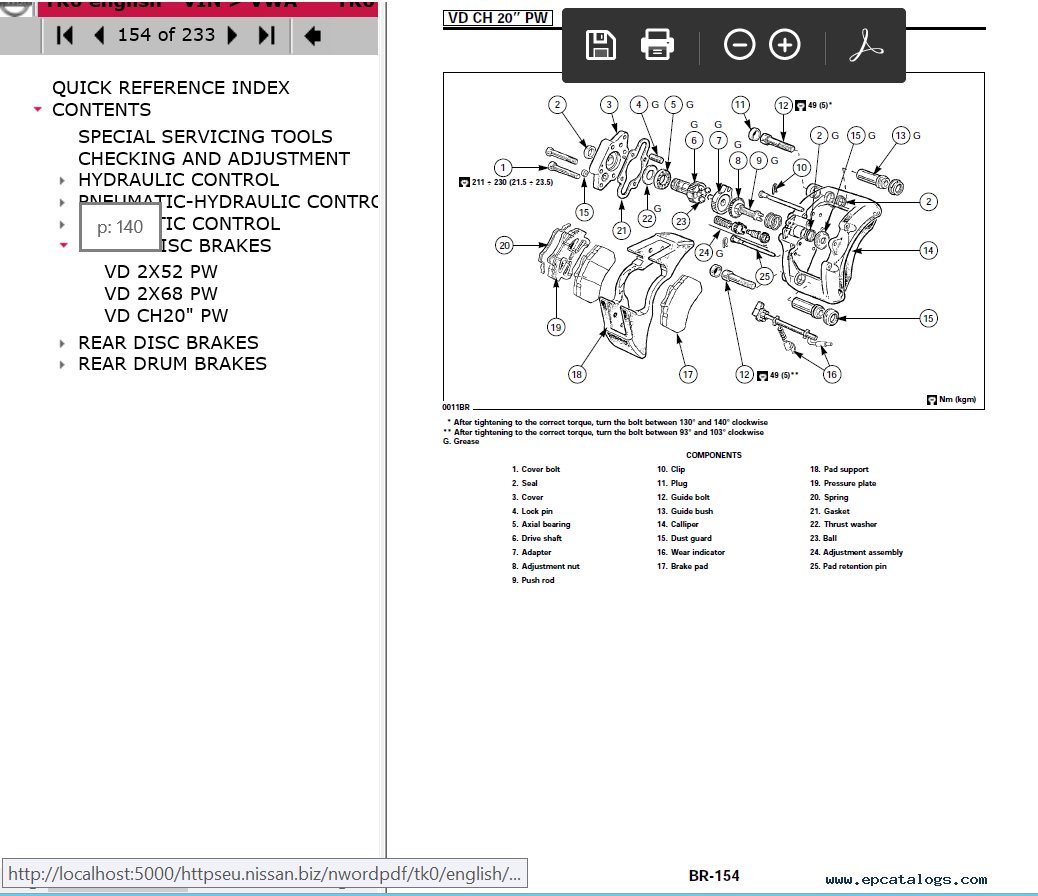Select HYDRAULIC CONTROL entry
Image resolution: width=1038 pixels, height=896 pixels.
pos(178,179)
